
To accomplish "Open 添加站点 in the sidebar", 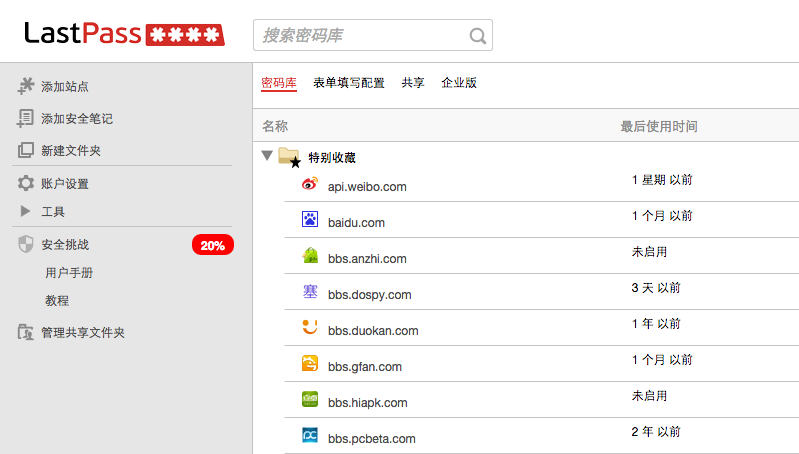I will pos(65,87).
